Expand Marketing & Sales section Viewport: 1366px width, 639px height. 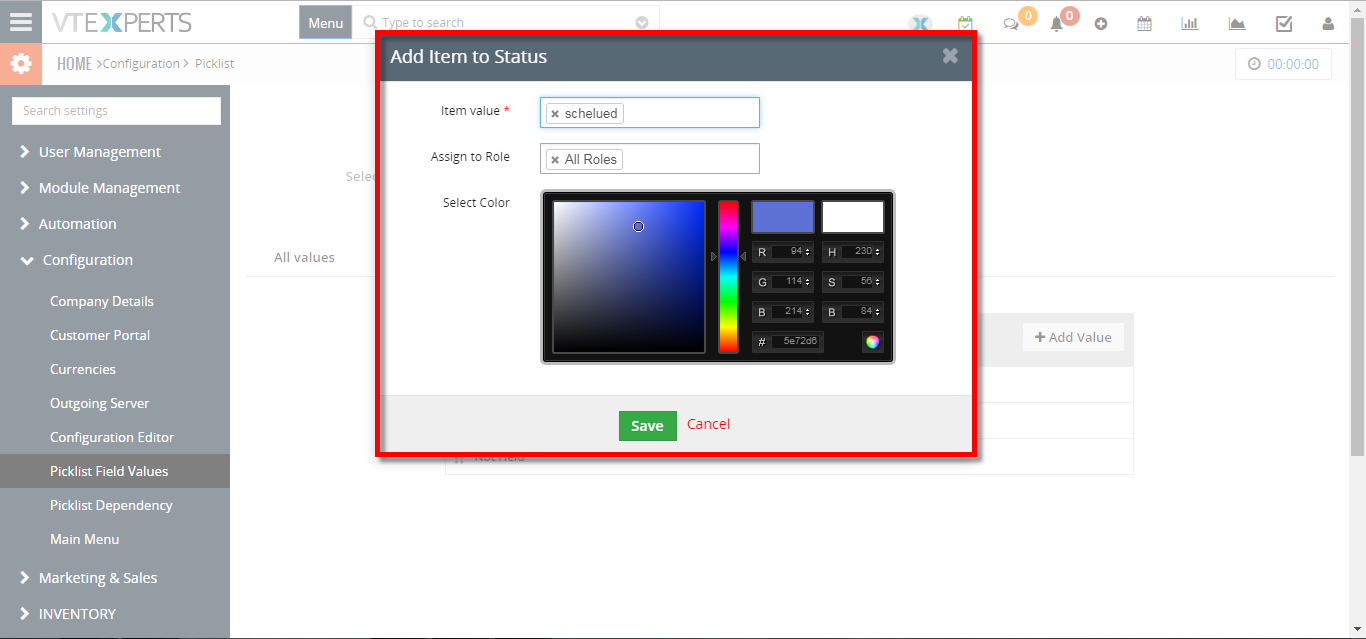98,578
